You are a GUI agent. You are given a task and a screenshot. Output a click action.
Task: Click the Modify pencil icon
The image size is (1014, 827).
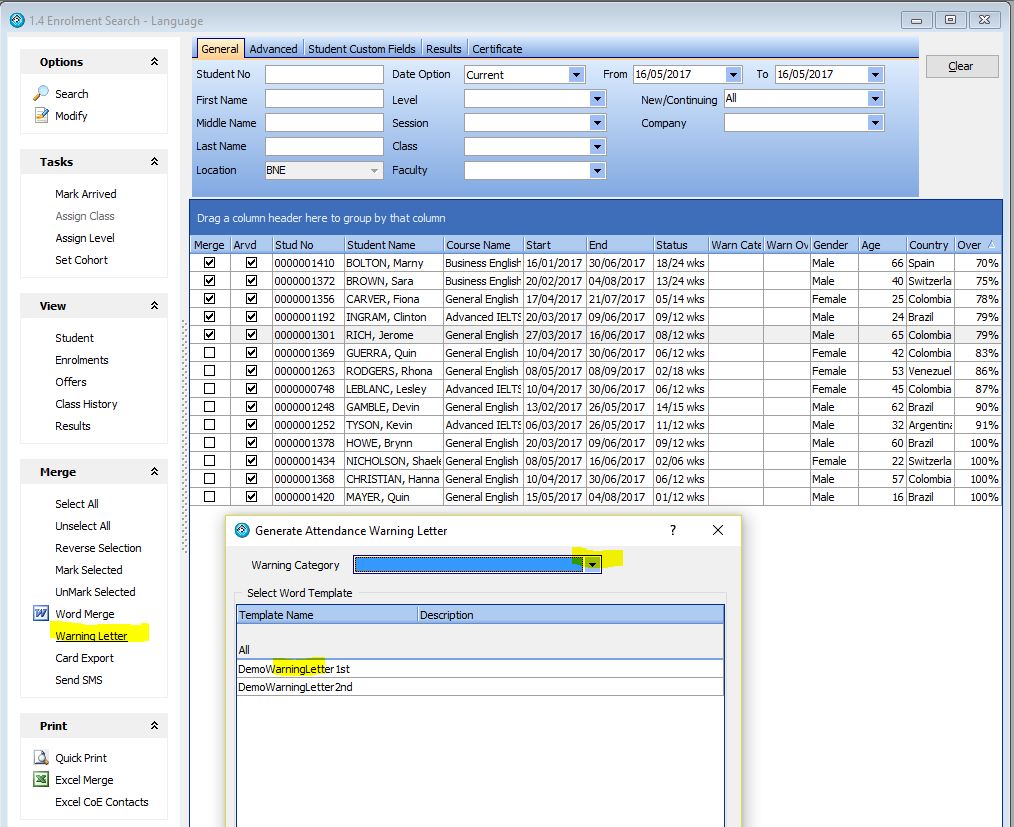pyautogui.click(x=41, y=116)
